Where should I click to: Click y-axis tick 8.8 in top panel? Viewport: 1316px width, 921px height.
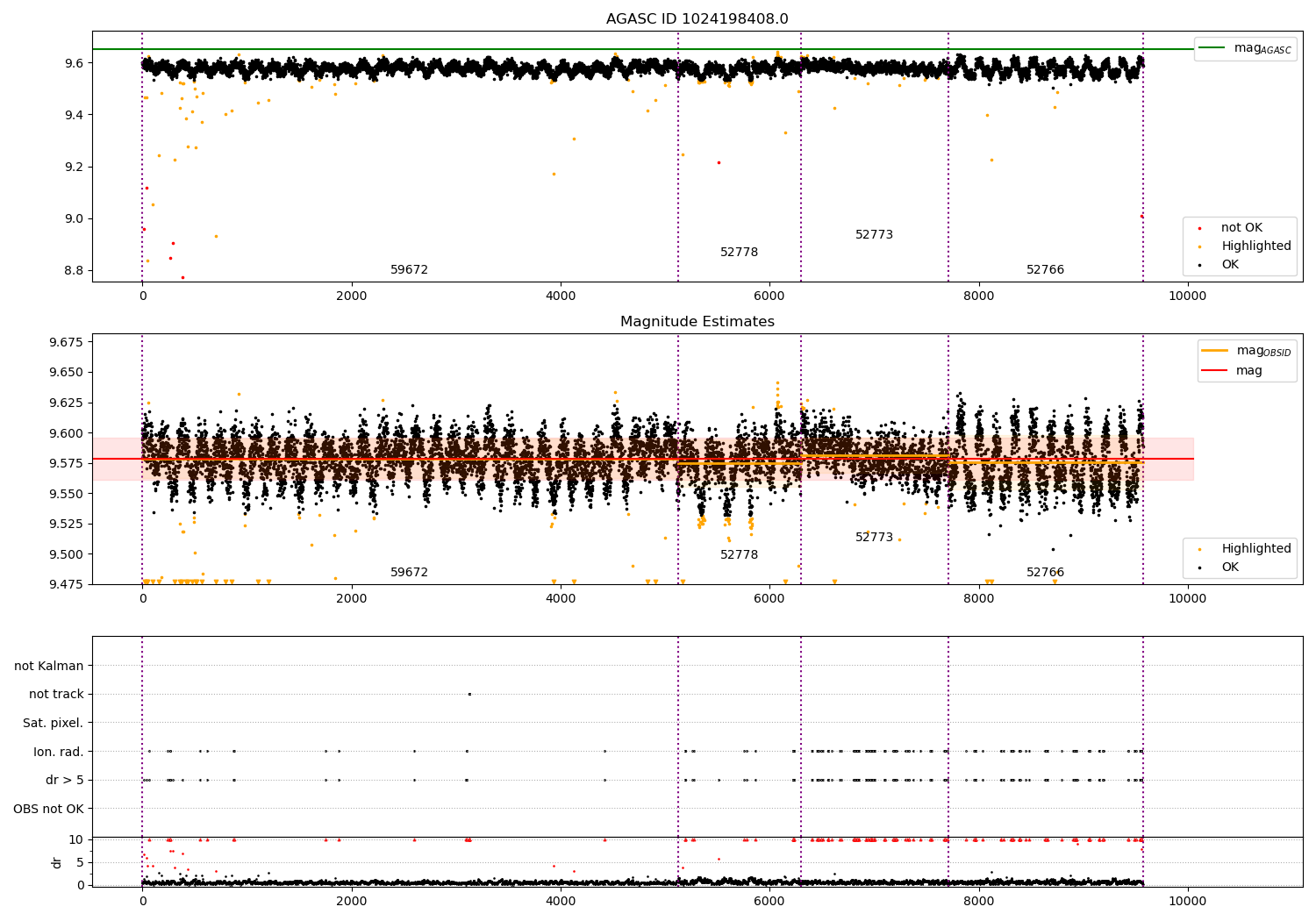(x=74, y=270)
